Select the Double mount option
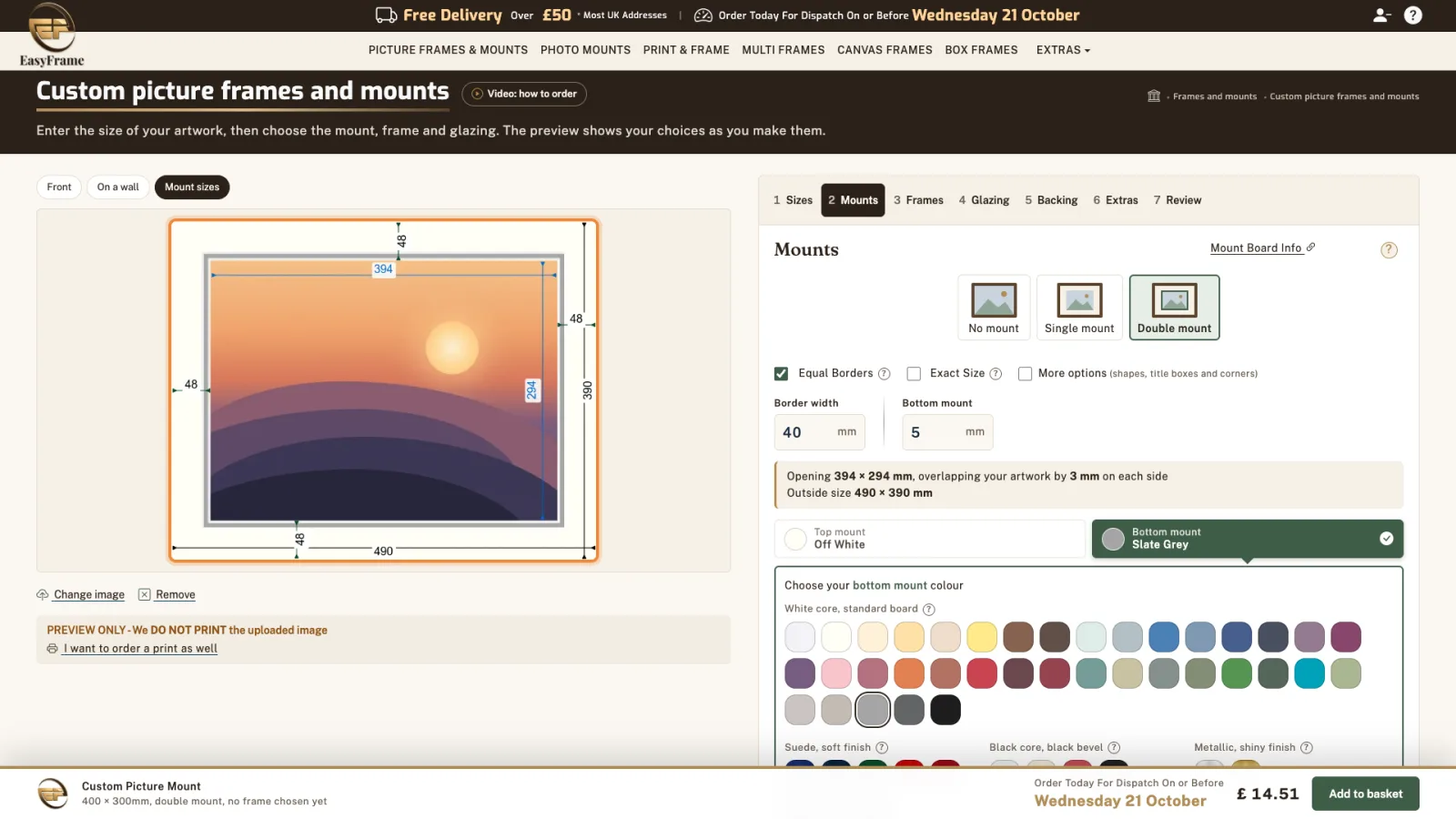Image resolution: width=1456 pixels, height=819 pixels. (x=1174, y=308)
